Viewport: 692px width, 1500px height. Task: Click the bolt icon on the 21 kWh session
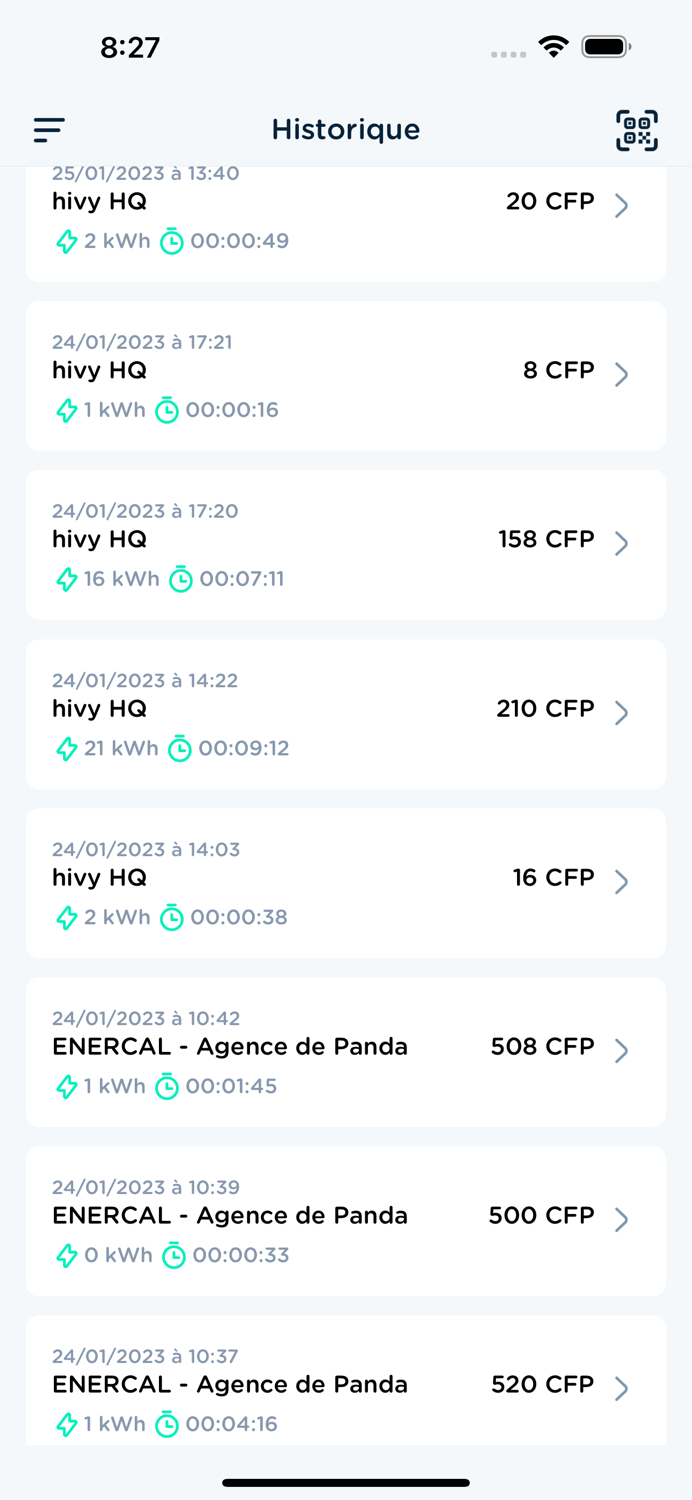pos(67,748)
